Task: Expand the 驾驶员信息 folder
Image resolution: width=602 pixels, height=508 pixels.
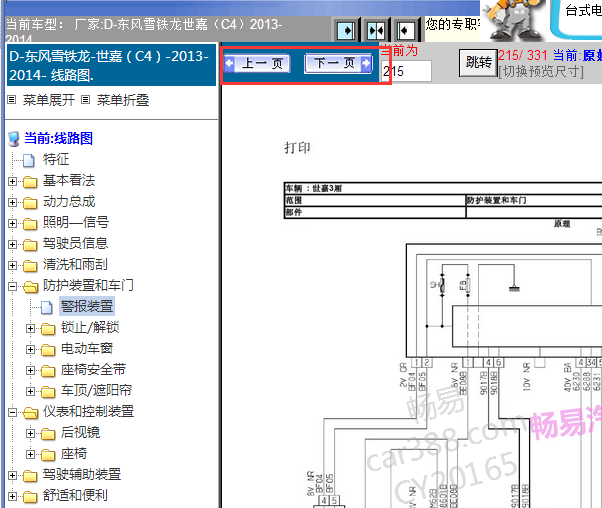Action: point(12,244)
